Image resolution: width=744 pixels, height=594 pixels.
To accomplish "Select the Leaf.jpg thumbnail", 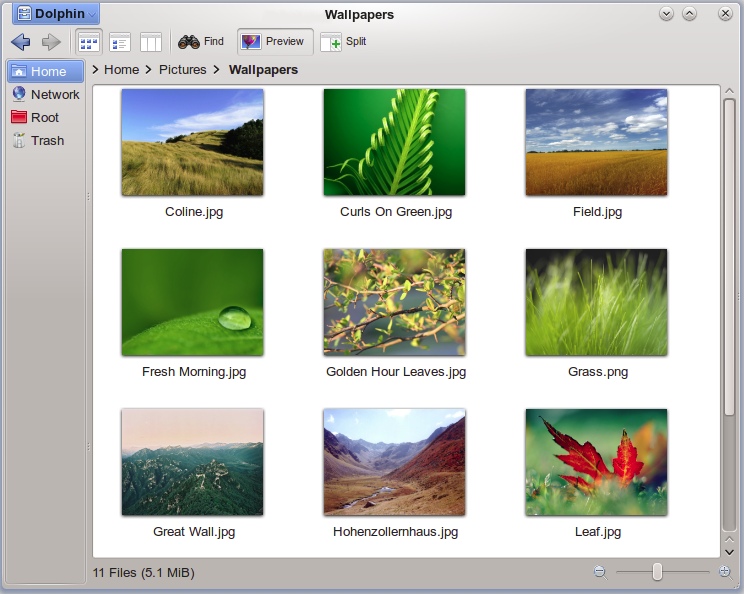I will 596,462.
